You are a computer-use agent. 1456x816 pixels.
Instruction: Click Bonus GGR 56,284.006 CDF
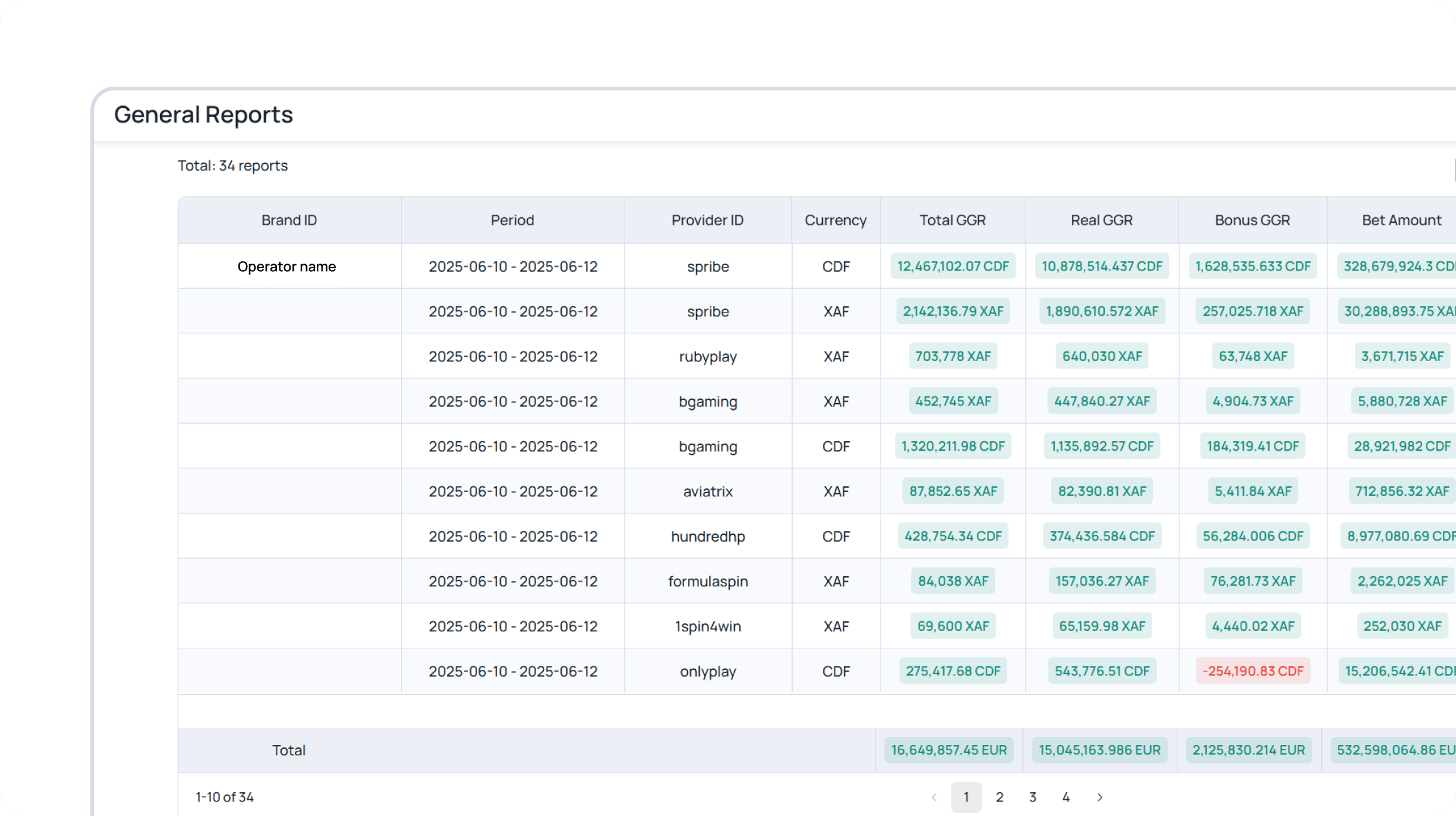tap(1253, 536)
